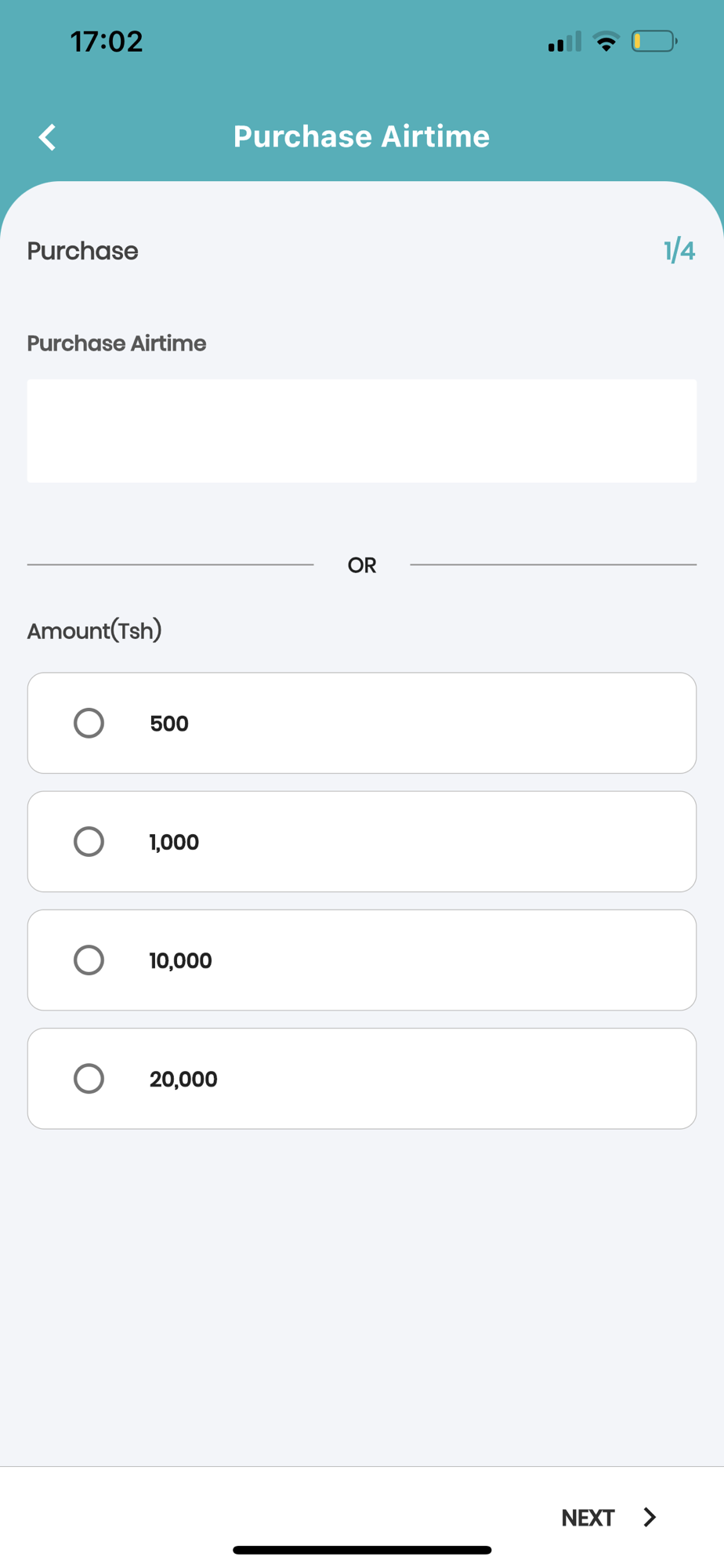Image resolution: width=724 pixels, height=1568 pixels.
Task: Select the 1,000 radio circle
Action: coord(89,841)
